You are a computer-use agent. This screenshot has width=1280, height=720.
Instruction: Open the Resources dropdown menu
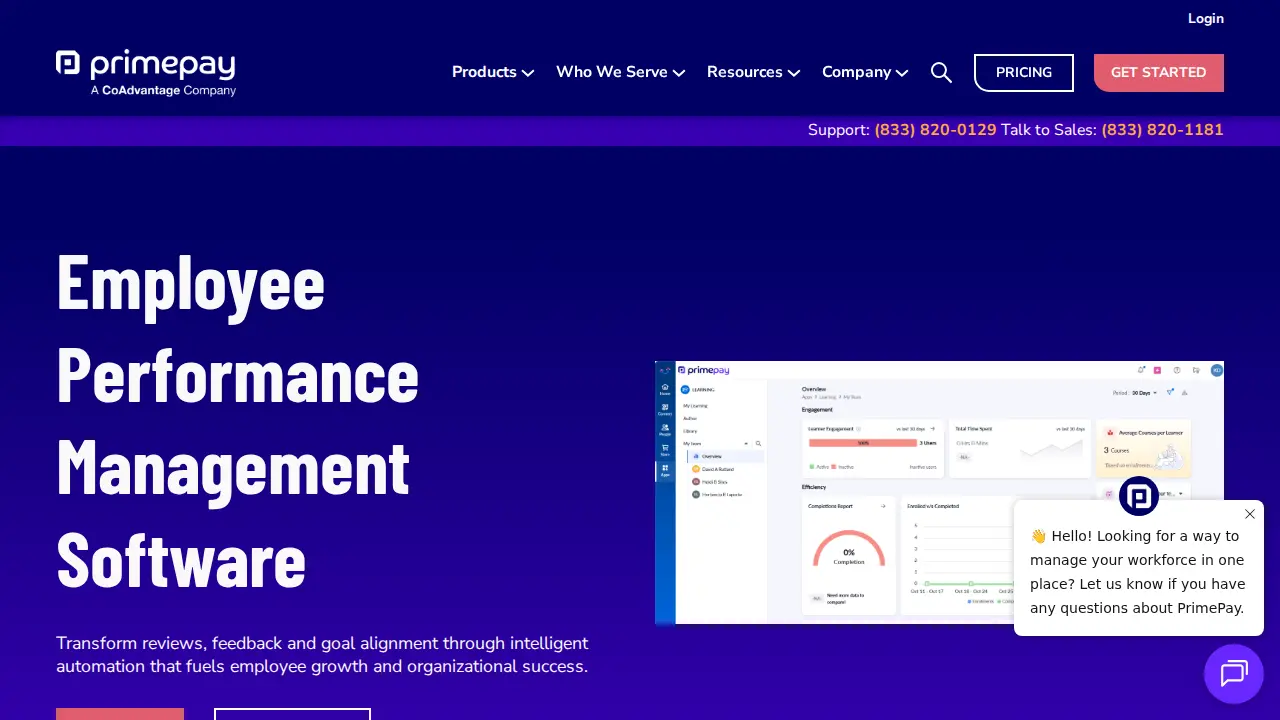754,72
